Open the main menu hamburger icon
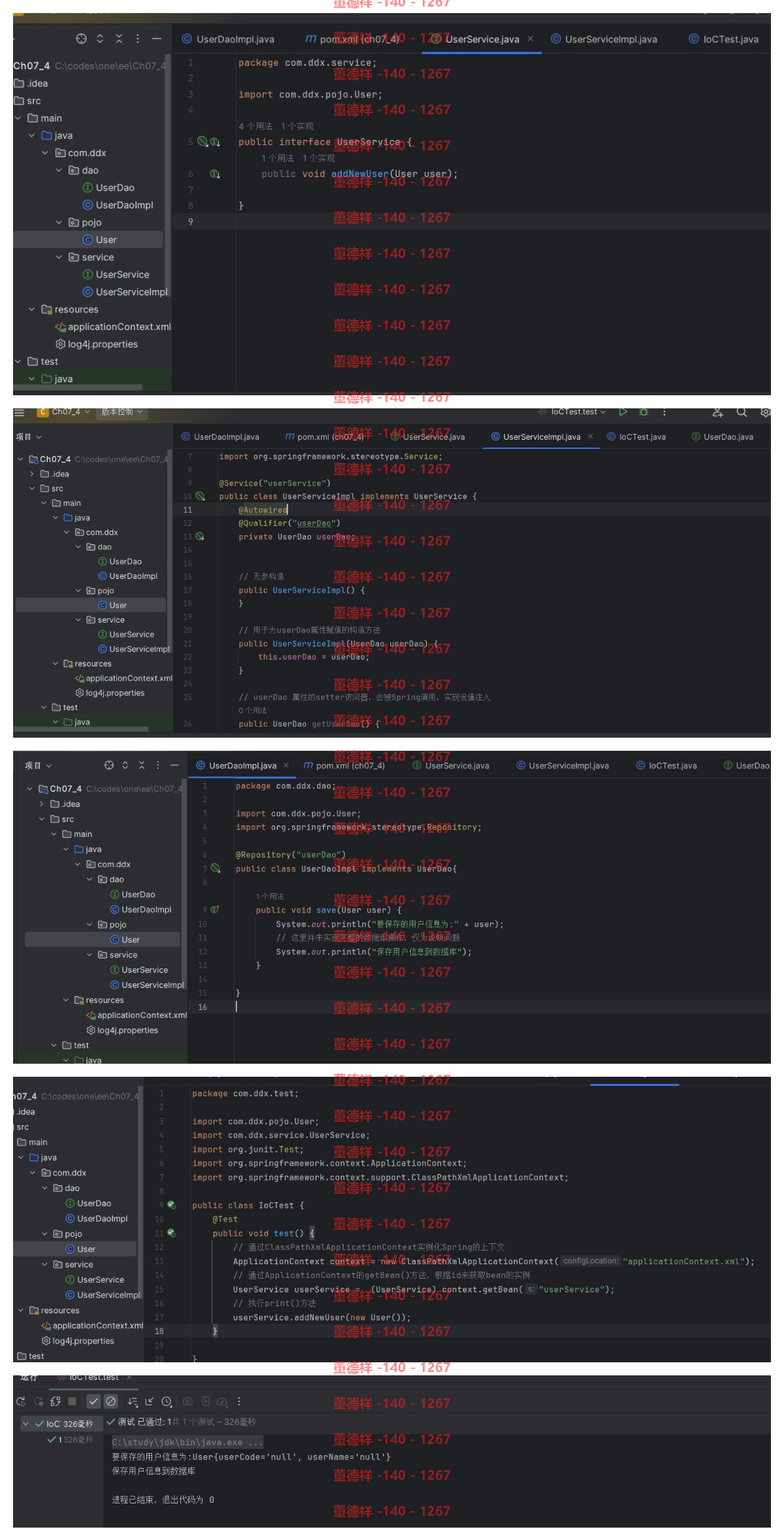This screenshot has height=1540, width=784. [20, 412]
